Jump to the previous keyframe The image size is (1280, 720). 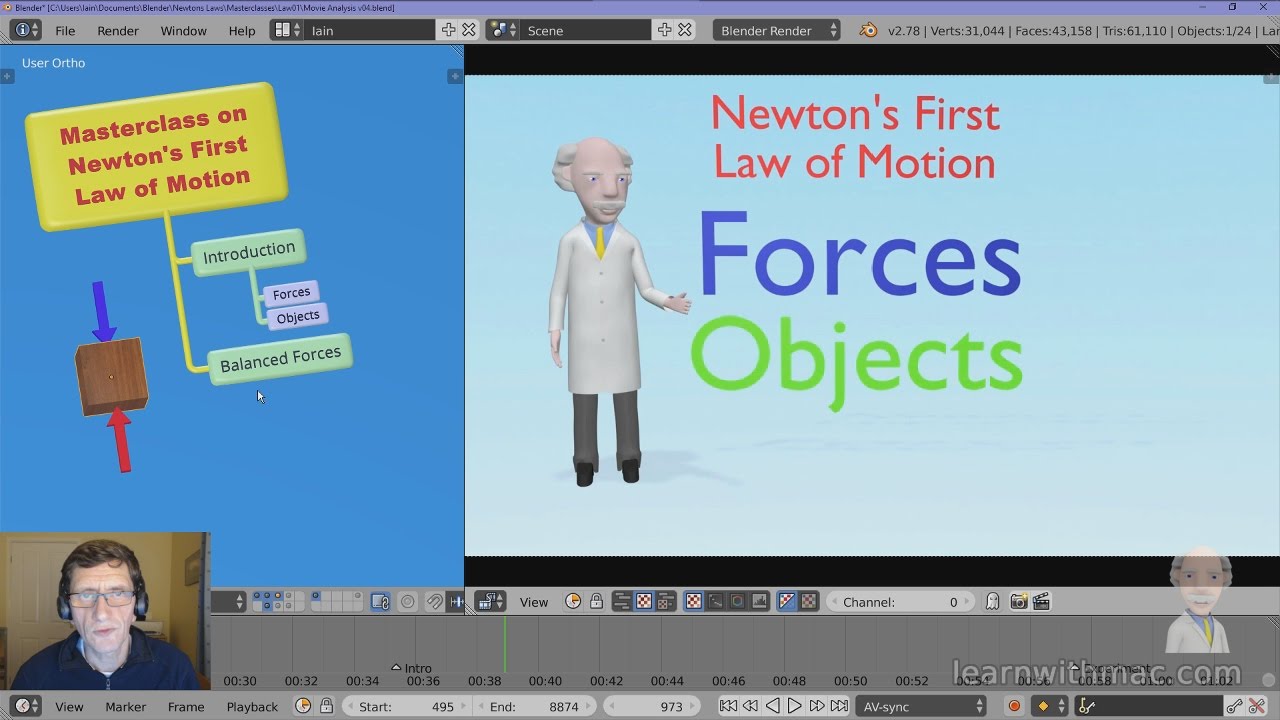click(x=750, y=707)
